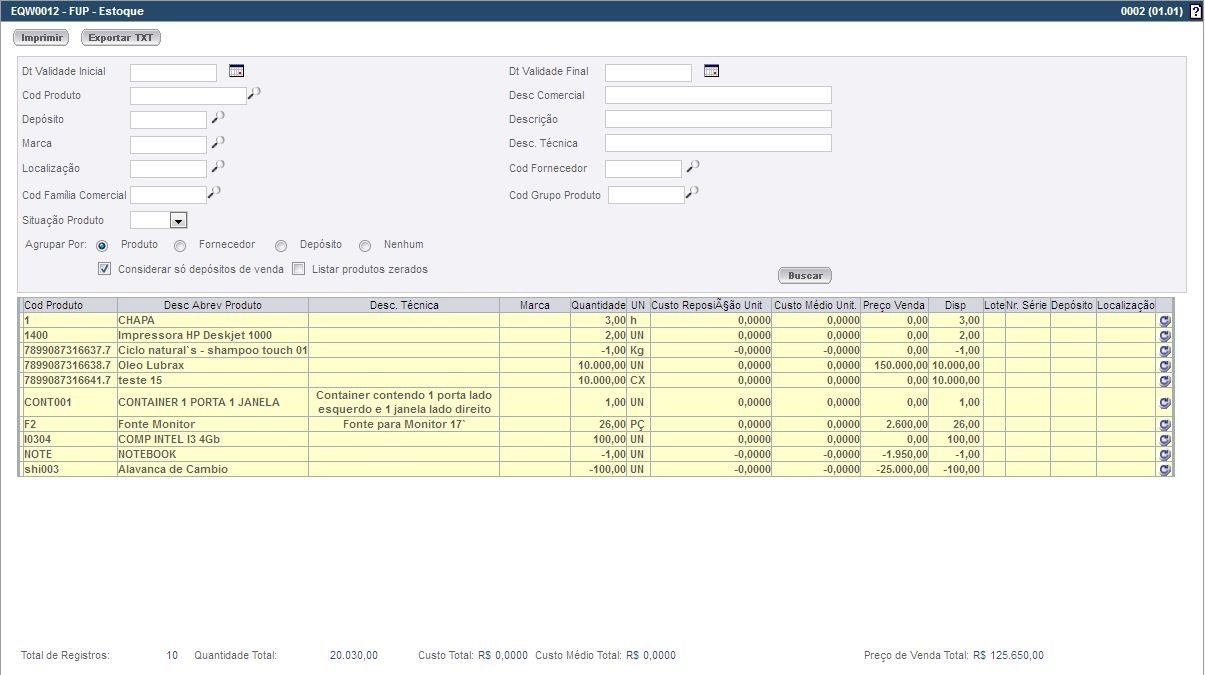
Task: Click the Quantidade column header
Action: pos(598,305)
